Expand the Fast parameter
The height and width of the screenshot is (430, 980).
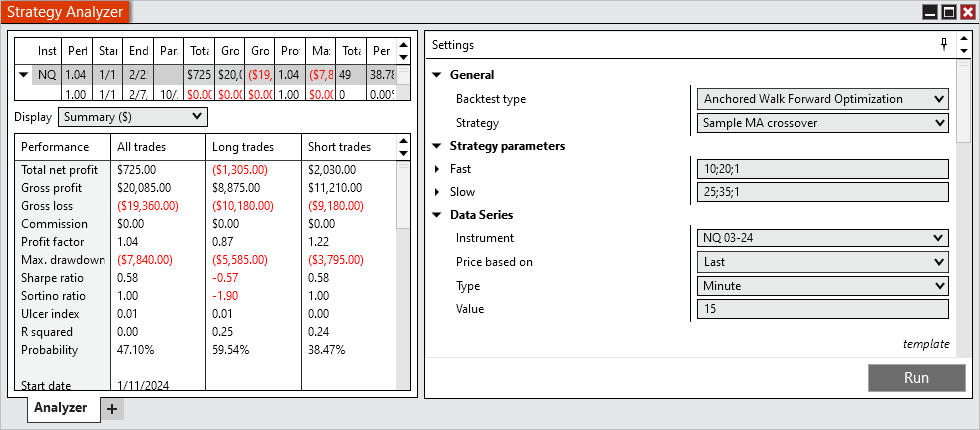(x=437, y=169)
